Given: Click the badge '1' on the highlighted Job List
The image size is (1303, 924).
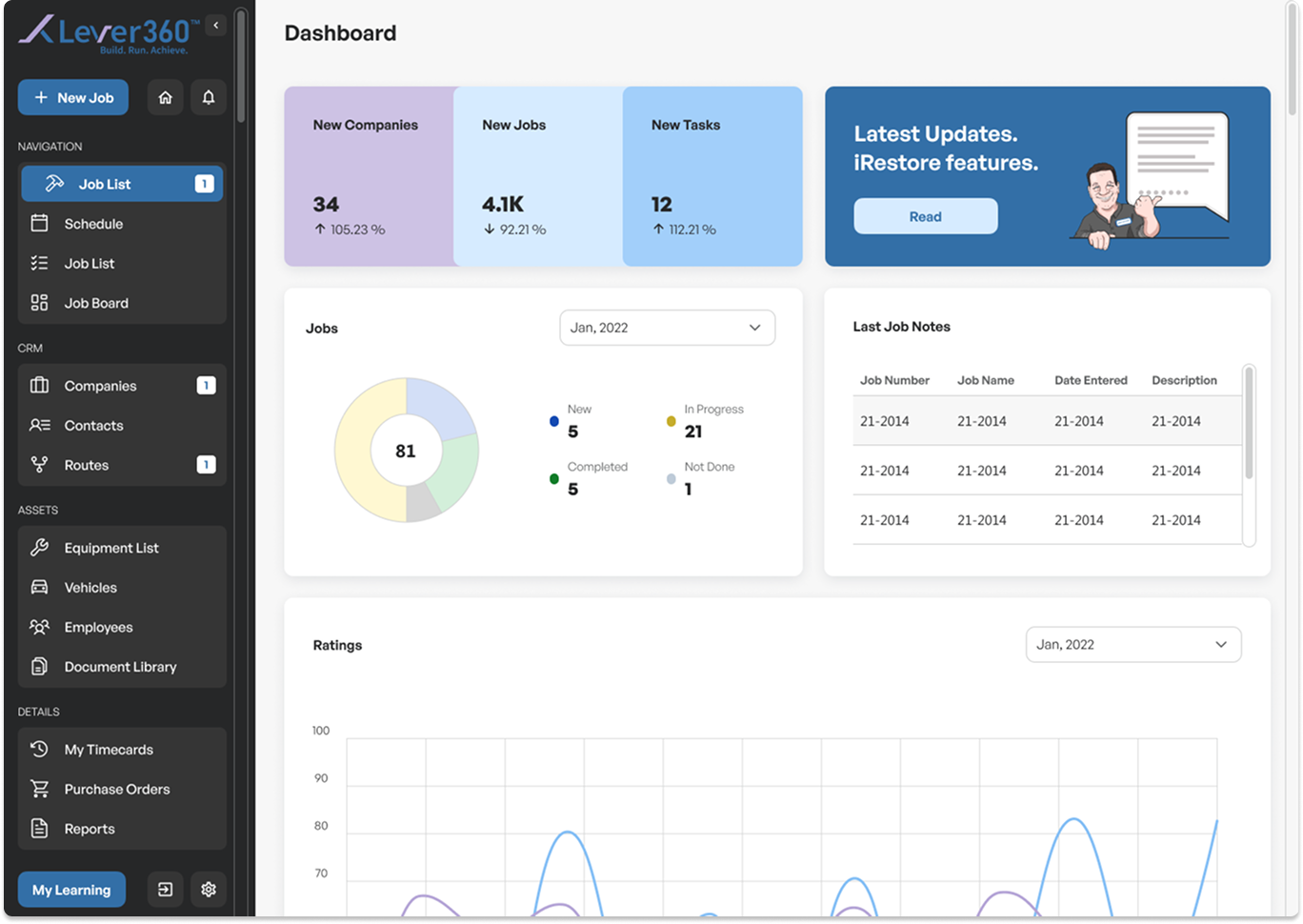Looking at the screenshot, I should pos(204,184).
